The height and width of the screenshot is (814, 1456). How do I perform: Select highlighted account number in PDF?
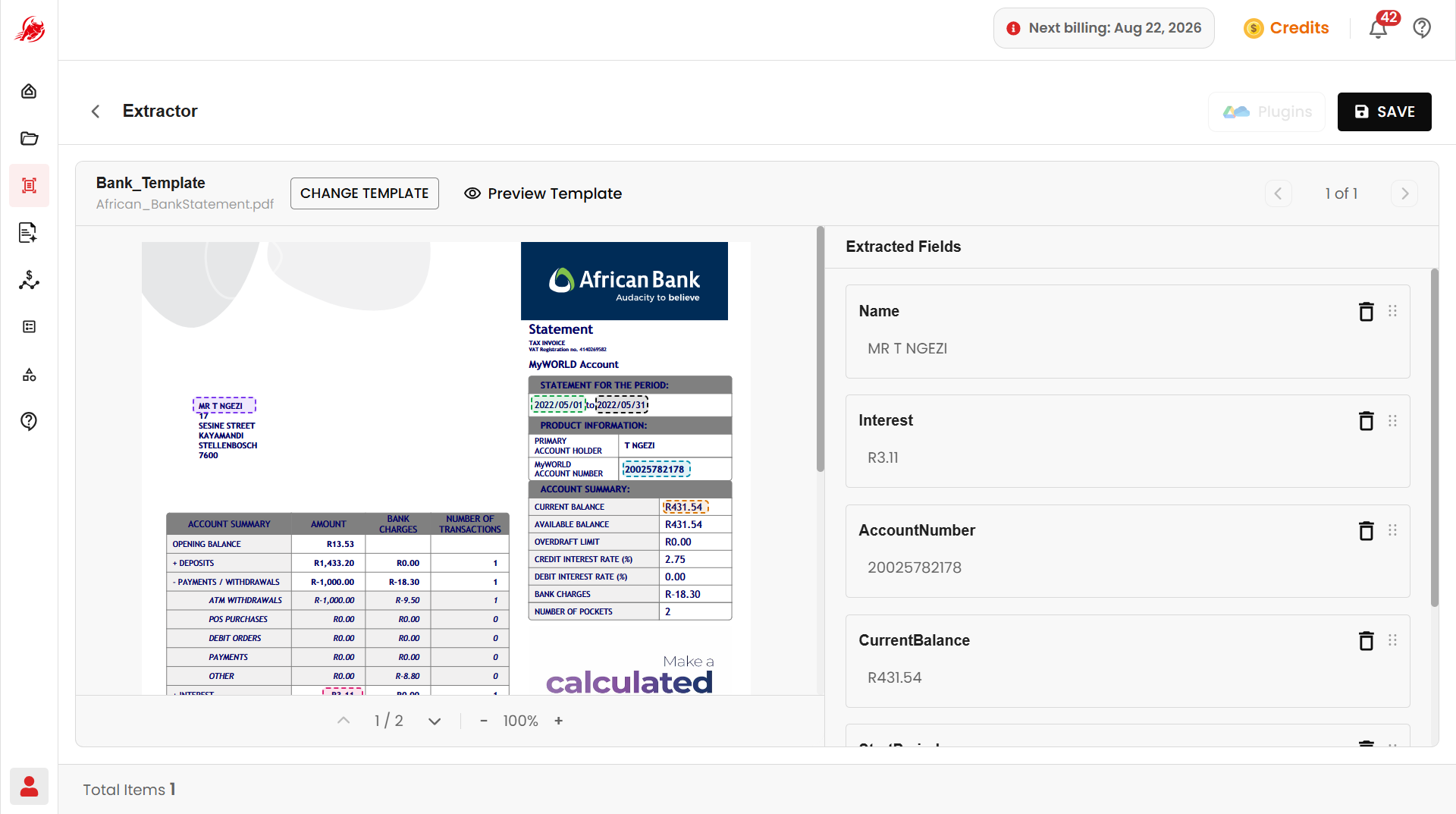click(x=656, y=470)
